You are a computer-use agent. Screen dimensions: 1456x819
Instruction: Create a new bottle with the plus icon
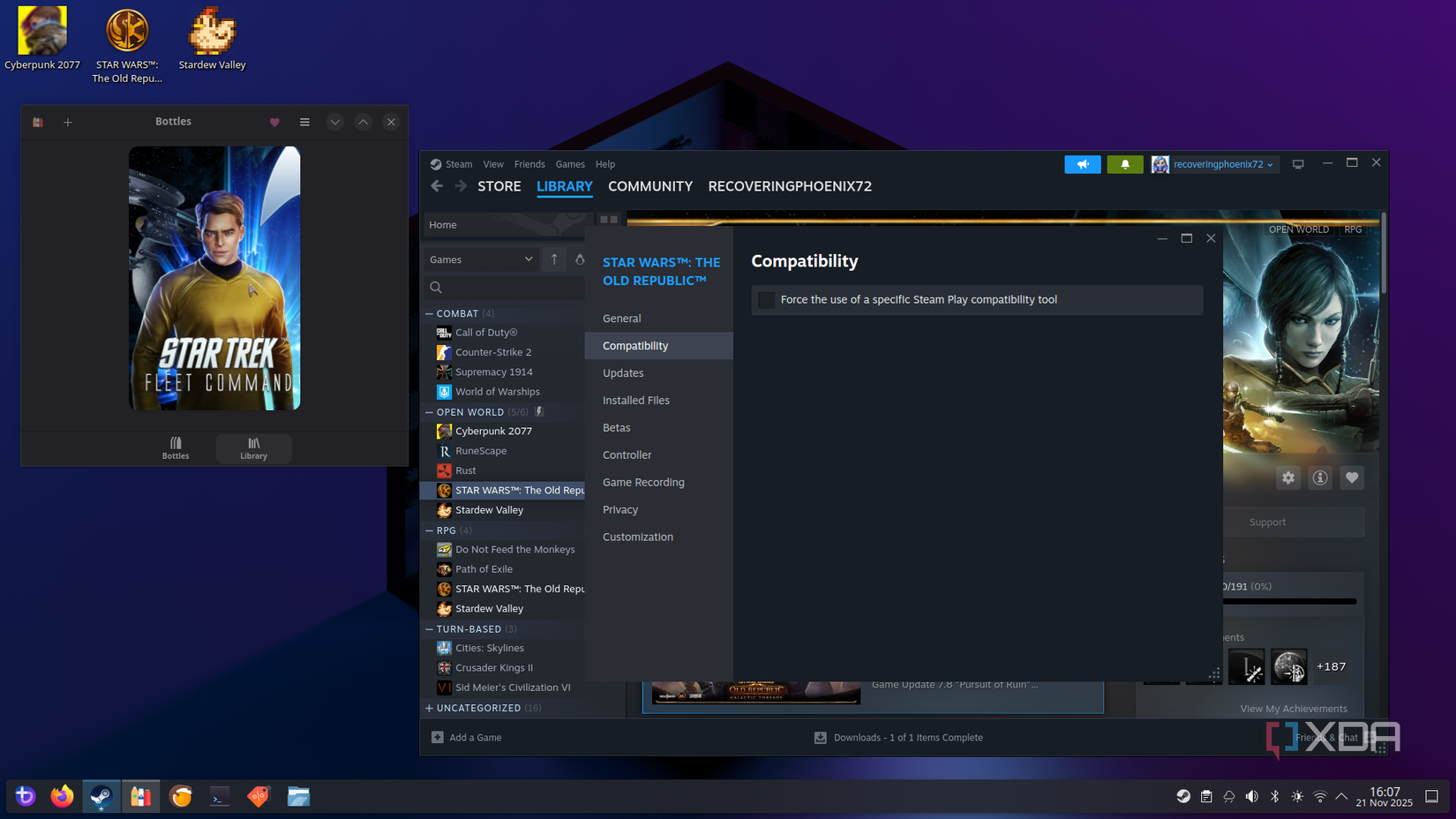(x=68, y=122)
